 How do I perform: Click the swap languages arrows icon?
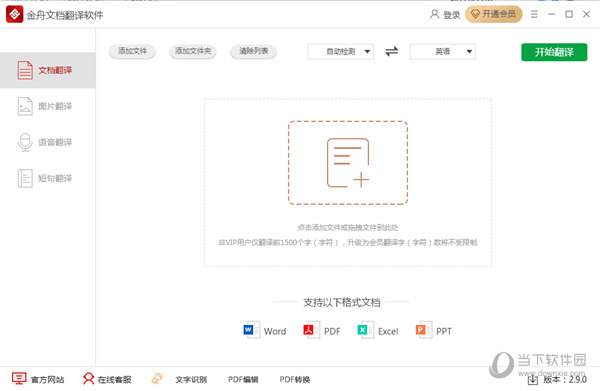point(391,51)
